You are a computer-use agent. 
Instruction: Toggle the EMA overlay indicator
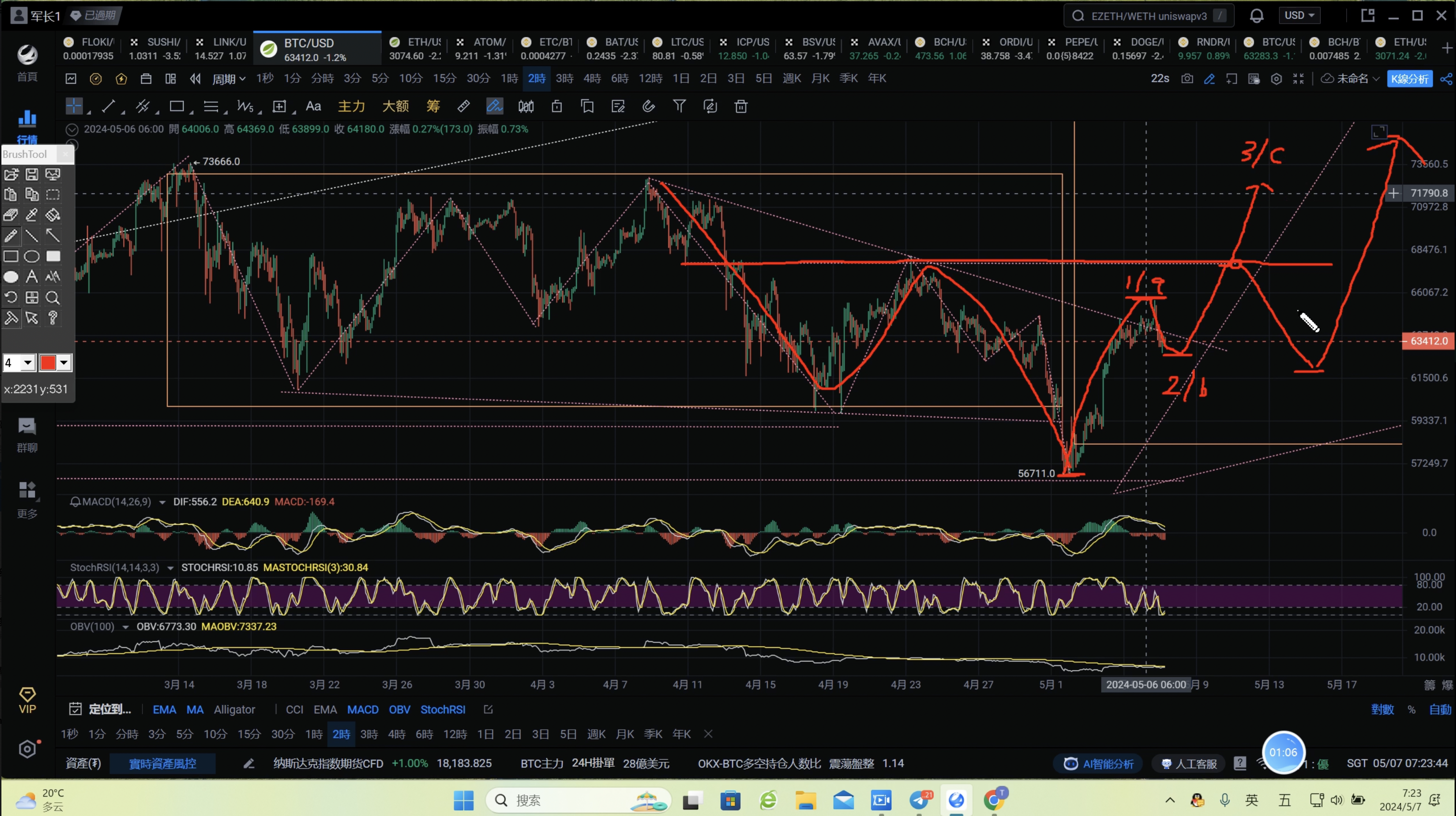pyautogui.click(x=164, y=709)
